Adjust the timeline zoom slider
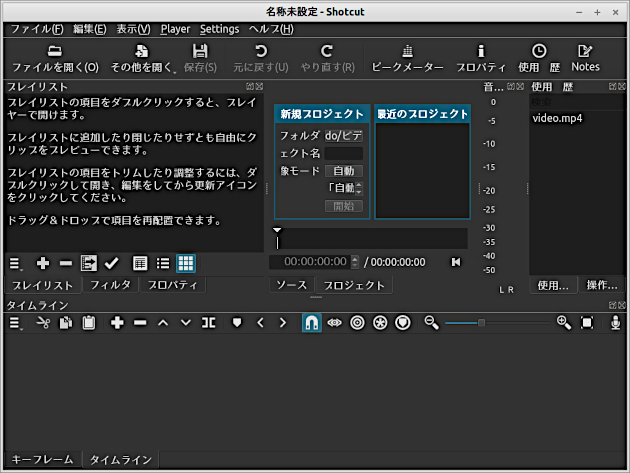The width and height of the screenshot is (630, 473). pyautogui.click(x=482, y=323)
